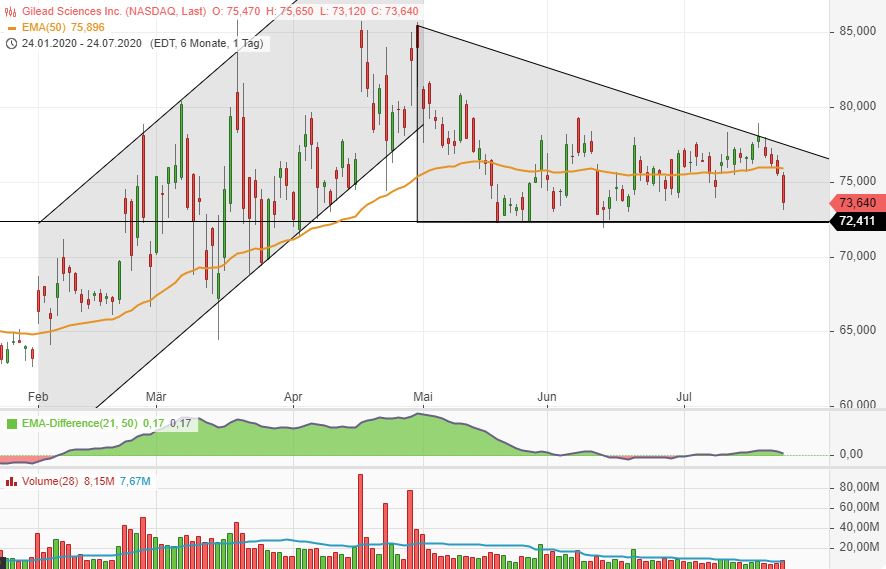Click the 8,15M volume value
The height and width of the screenshot is (569, 886).
(99, 481)
